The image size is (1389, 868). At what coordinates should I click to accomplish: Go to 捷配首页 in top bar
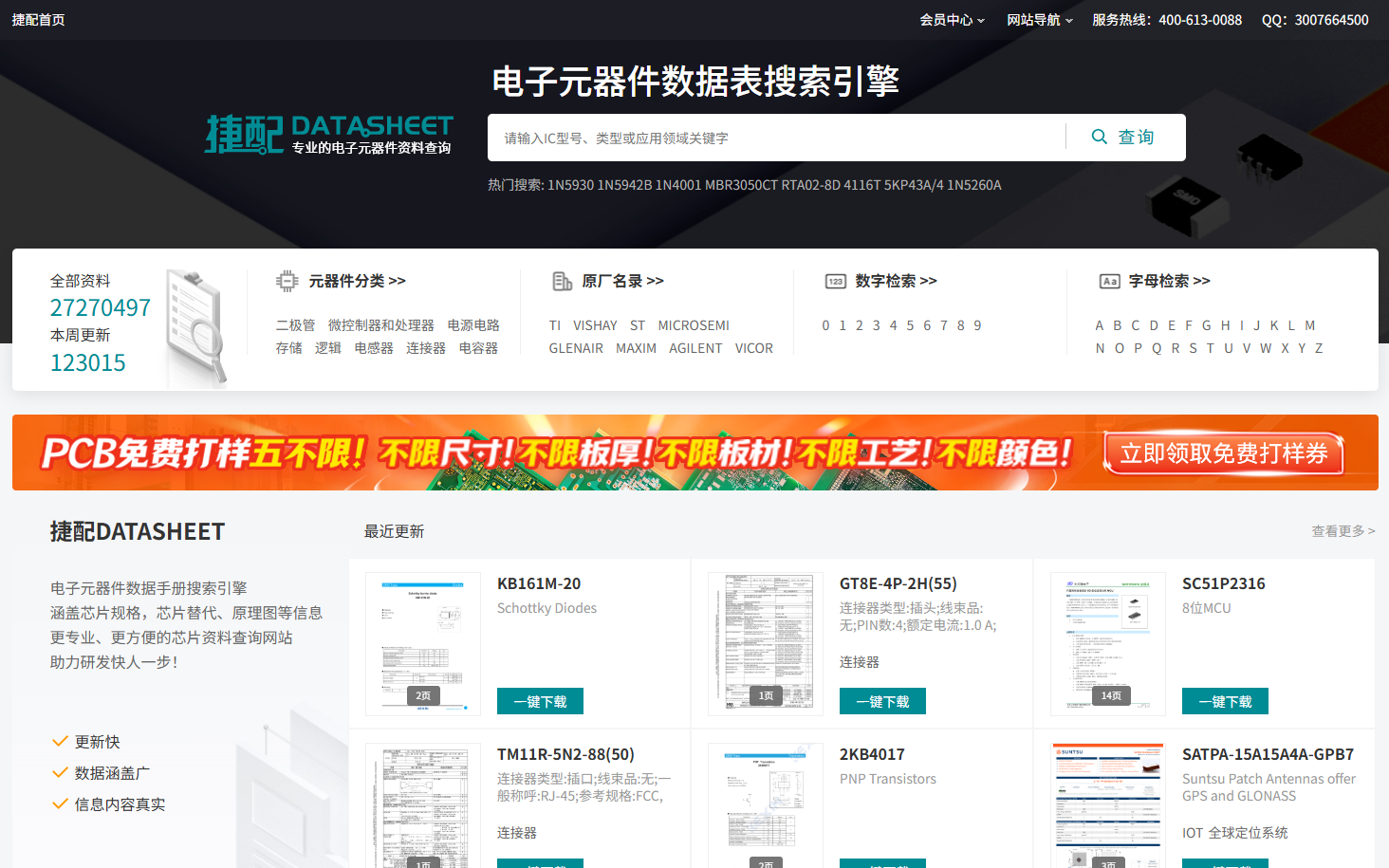38,20
